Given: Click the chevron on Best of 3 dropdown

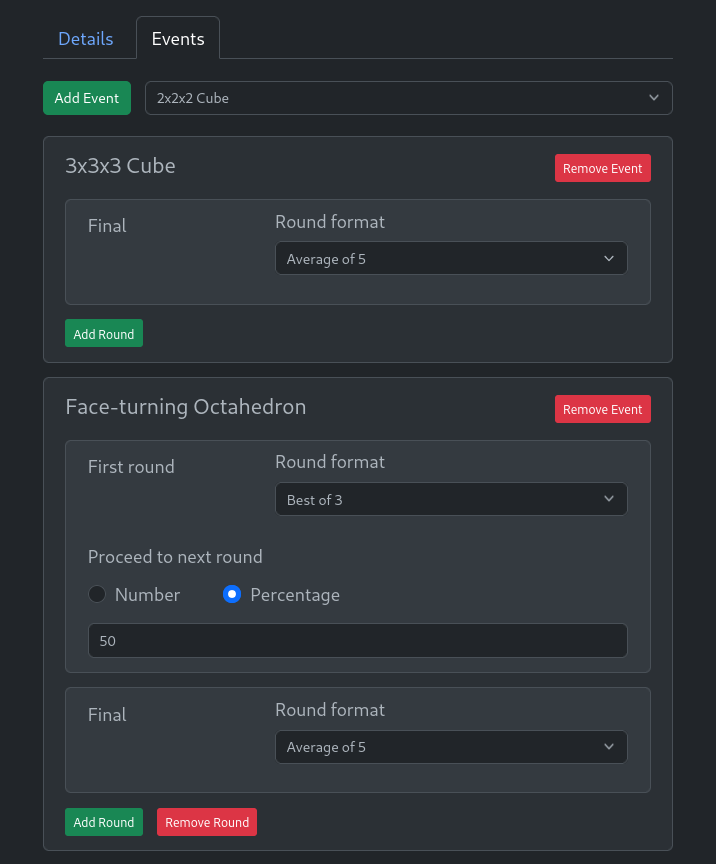Looking at the screenshot, I should tap(609, 499).
